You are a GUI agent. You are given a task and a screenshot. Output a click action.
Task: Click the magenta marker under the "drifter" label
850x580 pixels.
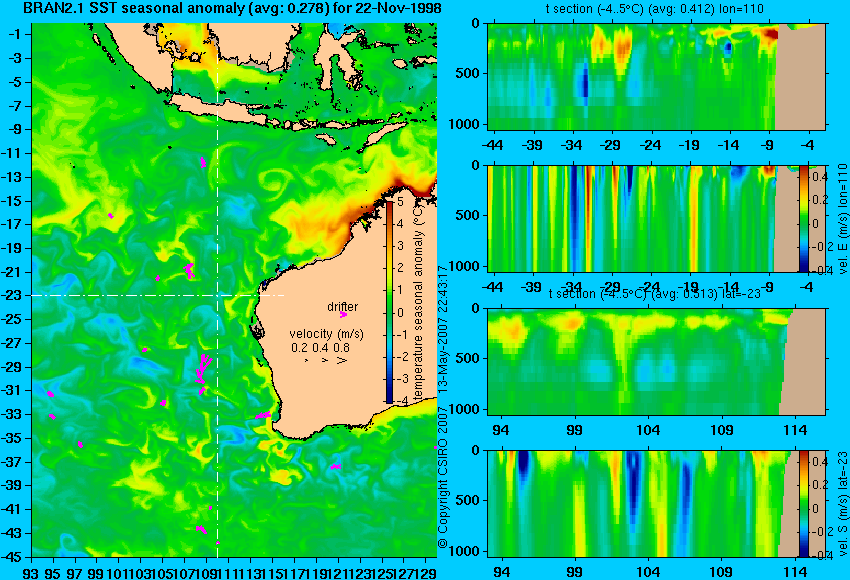click(343, 314)
